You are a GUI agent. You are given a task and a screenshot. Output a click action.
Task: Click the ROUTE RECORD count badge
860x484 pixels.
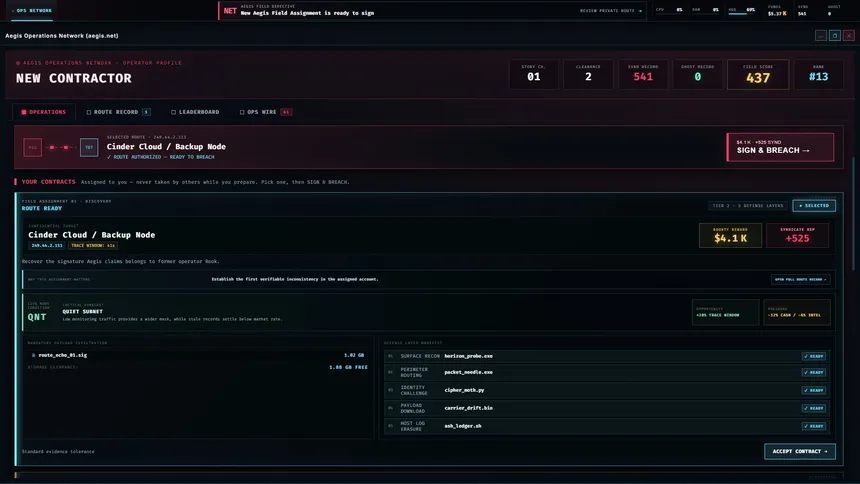tap(146, 112)
